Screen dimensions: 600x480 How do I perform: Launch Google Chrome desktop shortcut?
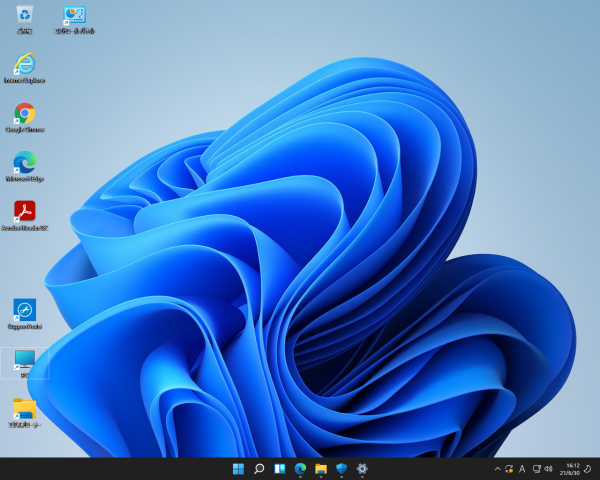click(x=25, y=118)
